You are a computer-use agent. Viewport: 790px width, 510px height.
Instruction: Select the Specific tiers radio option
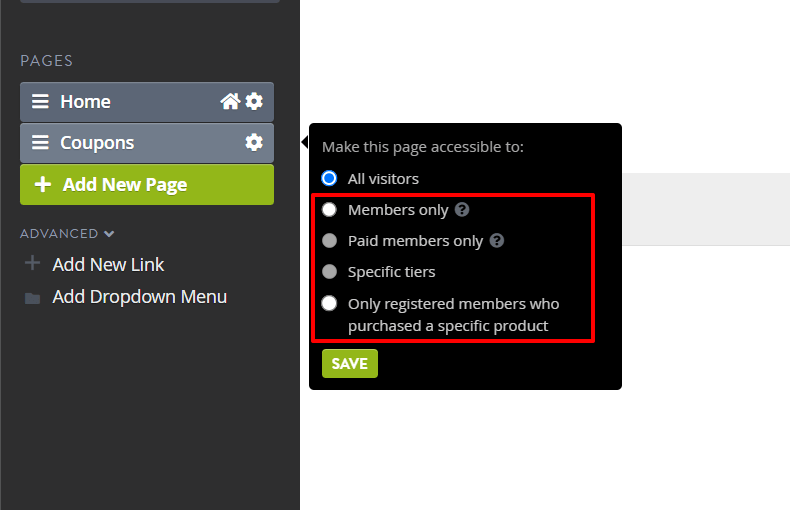[330, 272]
